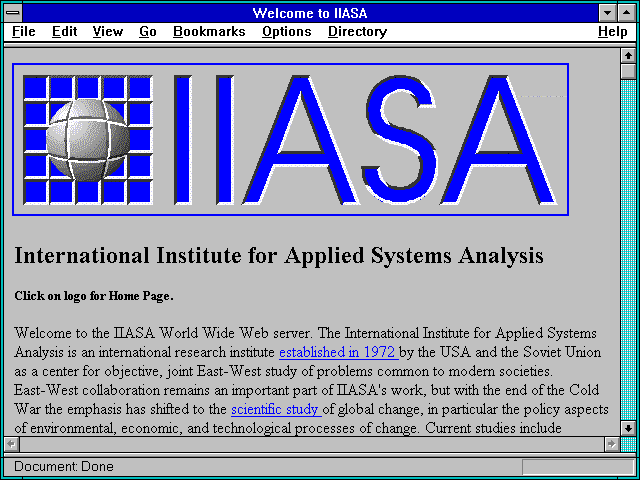The height and width of the screenshot is (480, 640).
Task: Click the IIASA logo image for Home Page
Action: [291, 139]
